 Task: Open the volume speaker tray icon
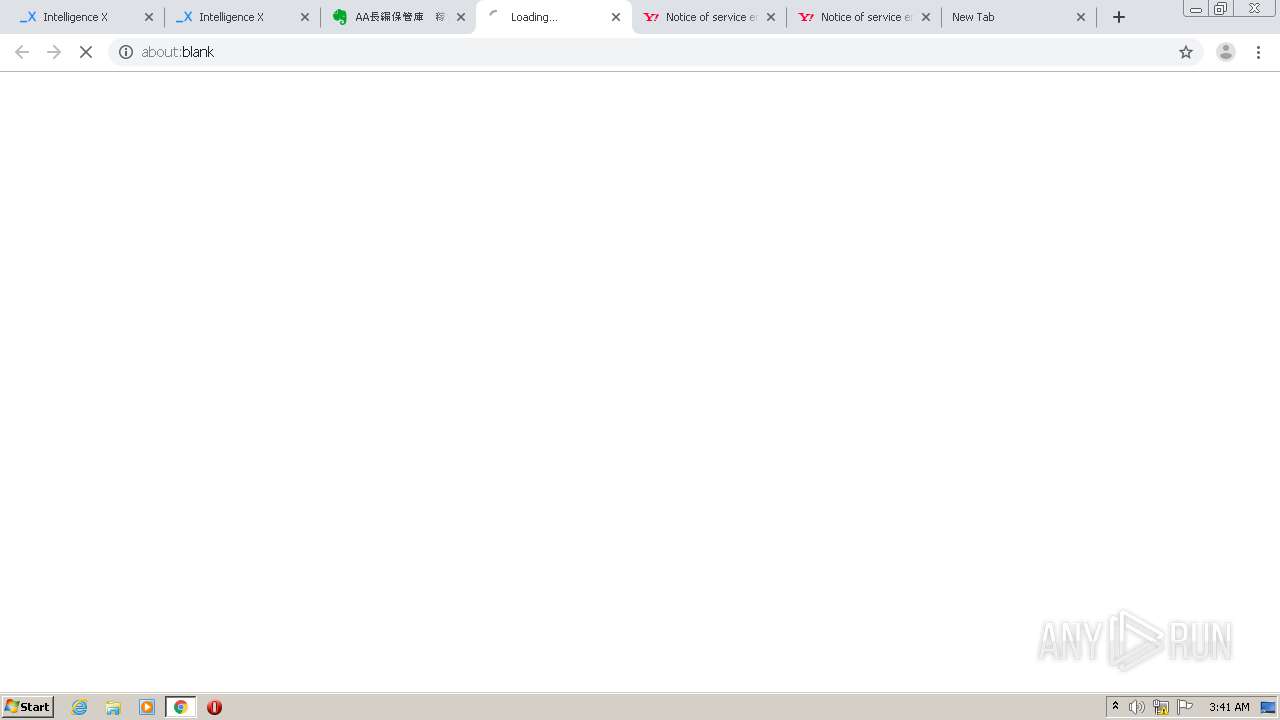point(1137,707)
